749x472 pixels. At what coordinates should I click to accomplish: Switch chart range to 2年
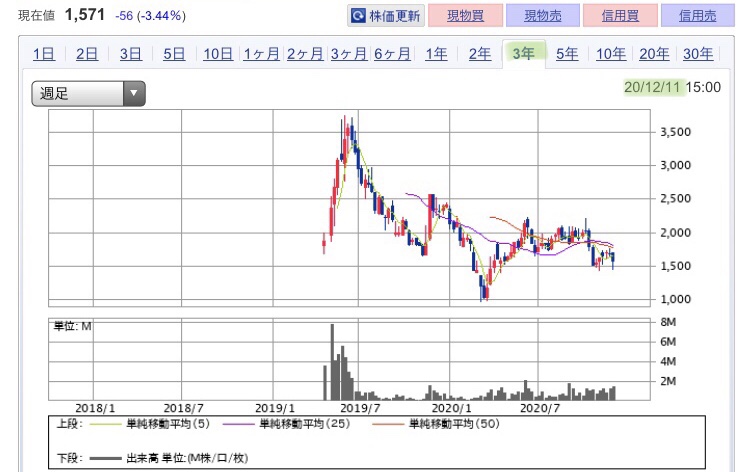coord(480,54)
